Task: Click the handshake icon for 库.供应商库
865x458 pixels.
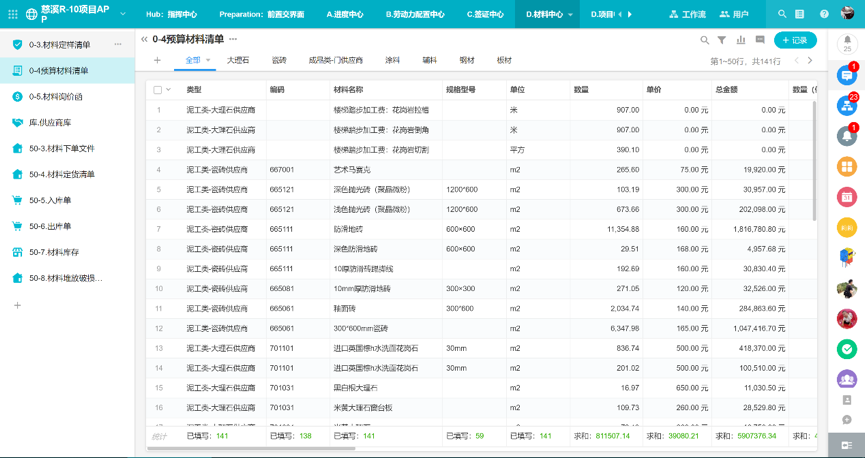Action: [18, 123]
